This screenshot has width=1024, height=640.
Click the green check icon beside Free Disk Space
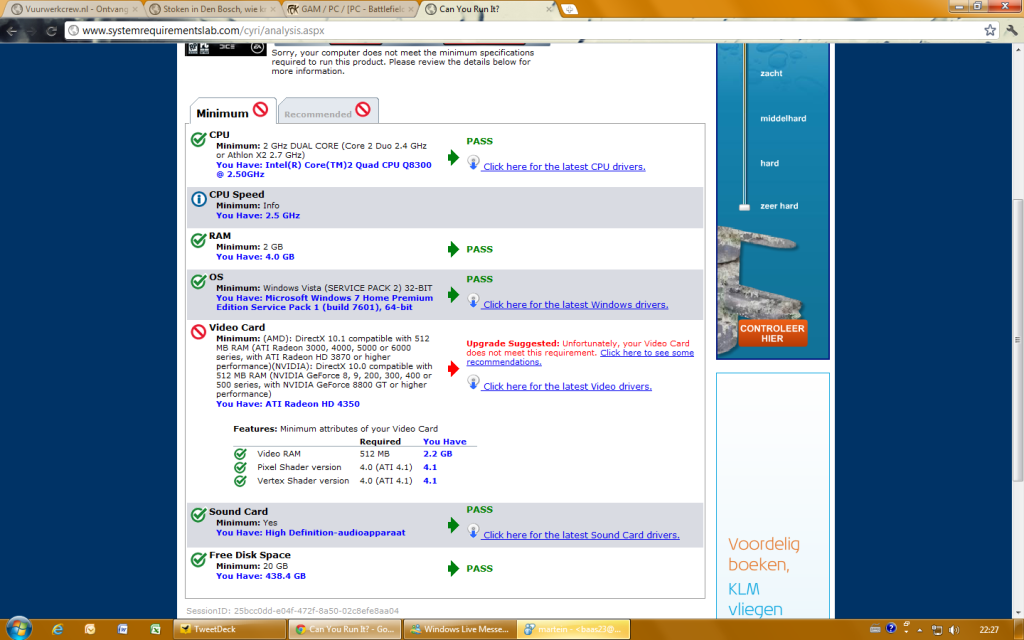point(199,560)
